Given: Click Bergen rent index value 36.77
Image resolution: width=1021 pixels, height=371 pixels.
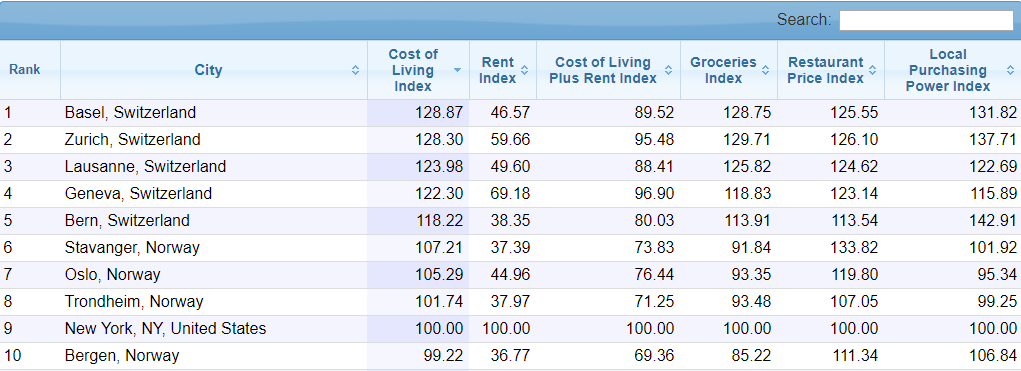Looking at the screenshot, I should pyautogui.click(x=510, y=356).
